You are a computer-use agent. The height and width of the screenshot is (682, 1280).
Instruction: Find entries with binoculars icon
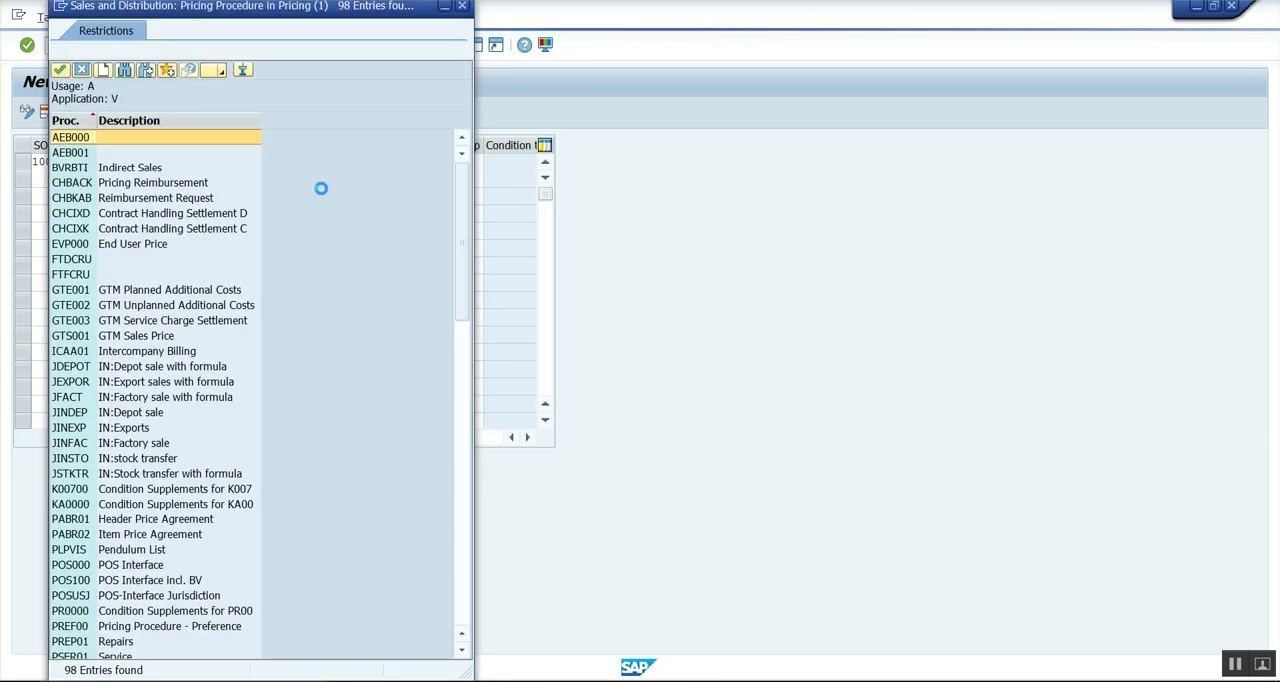coord(124,70)
